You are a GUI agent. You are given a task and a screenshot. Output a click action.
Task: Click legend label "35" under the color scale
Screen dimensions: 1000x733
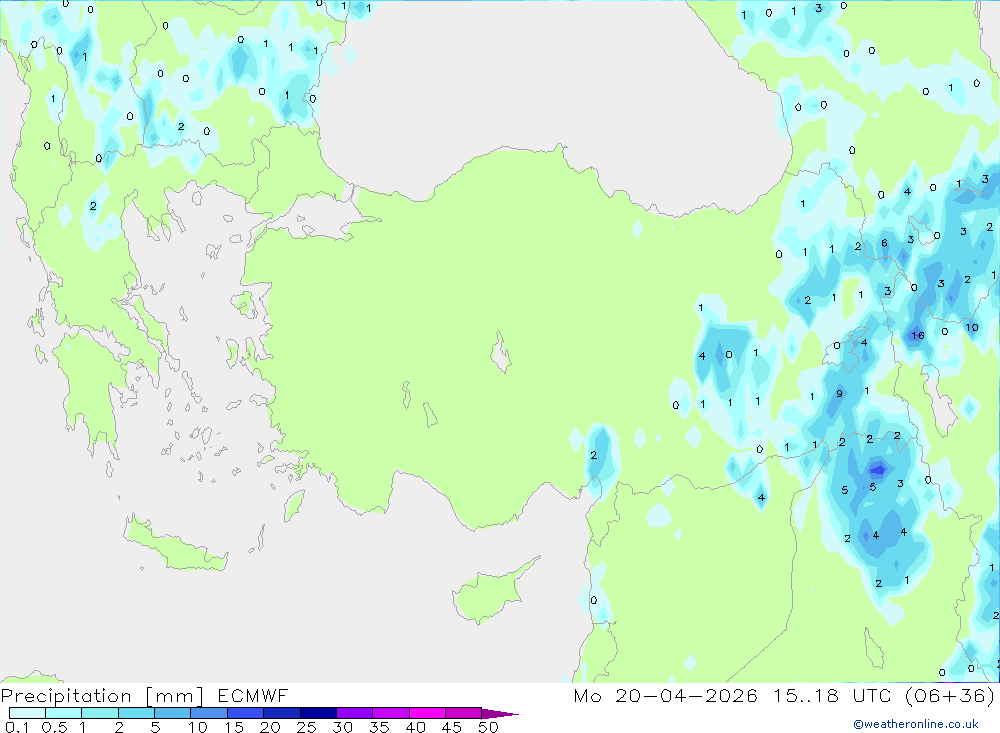[x=379, y=727]
